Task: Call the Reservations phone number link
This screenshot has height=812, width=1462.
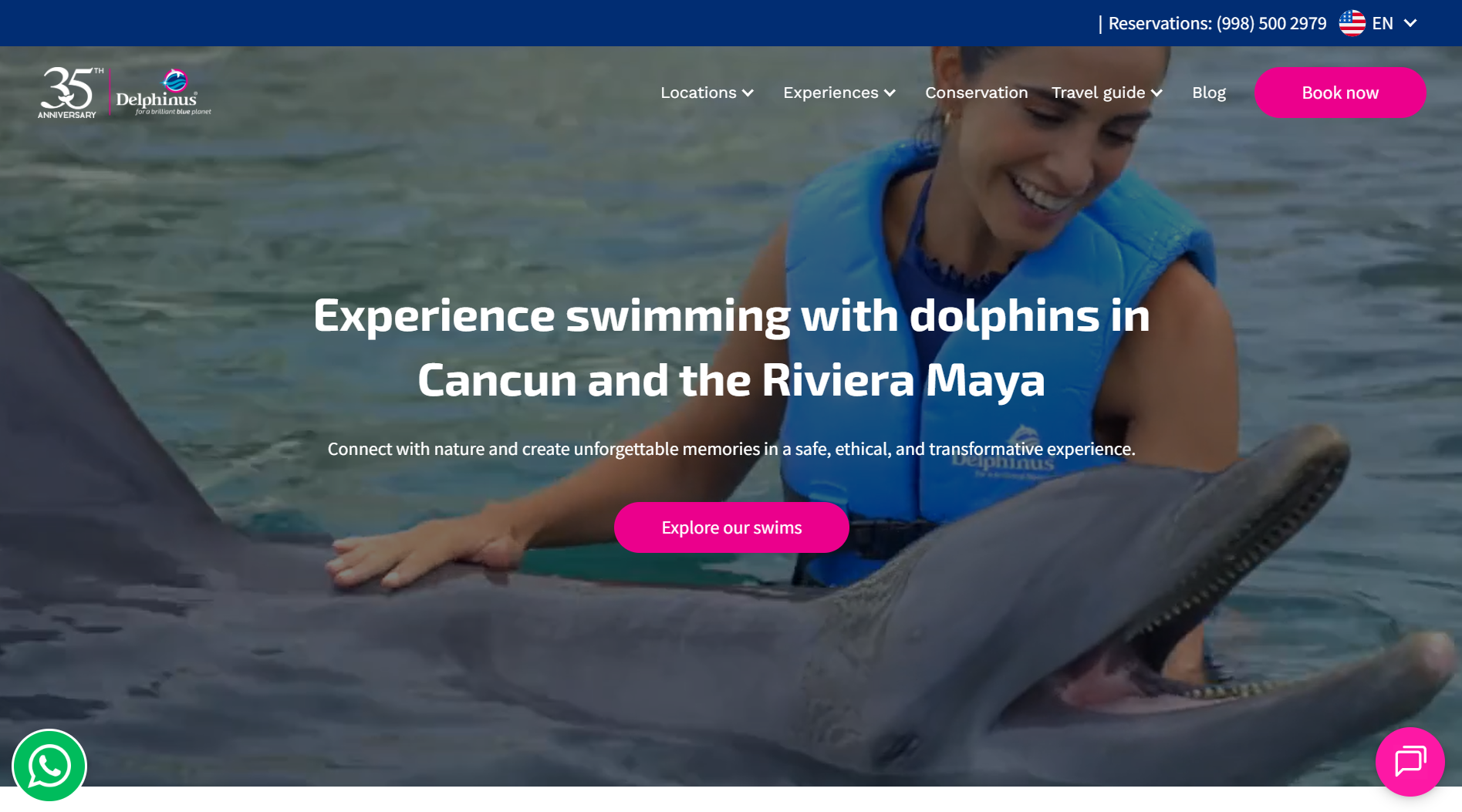Action: coord(1217,23)
